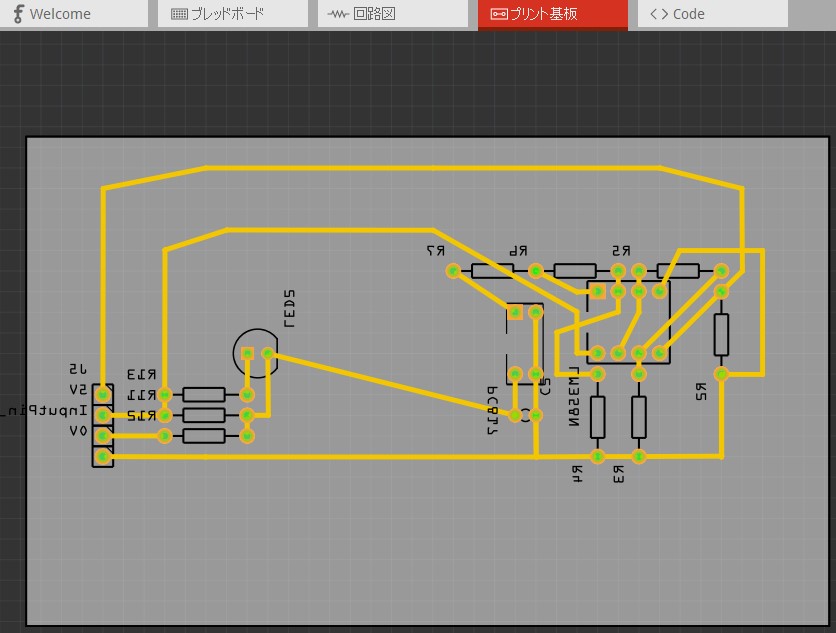Click the R6 resistor body
The height and width of the screenshot is (633, 836).
tap(576, 270)
